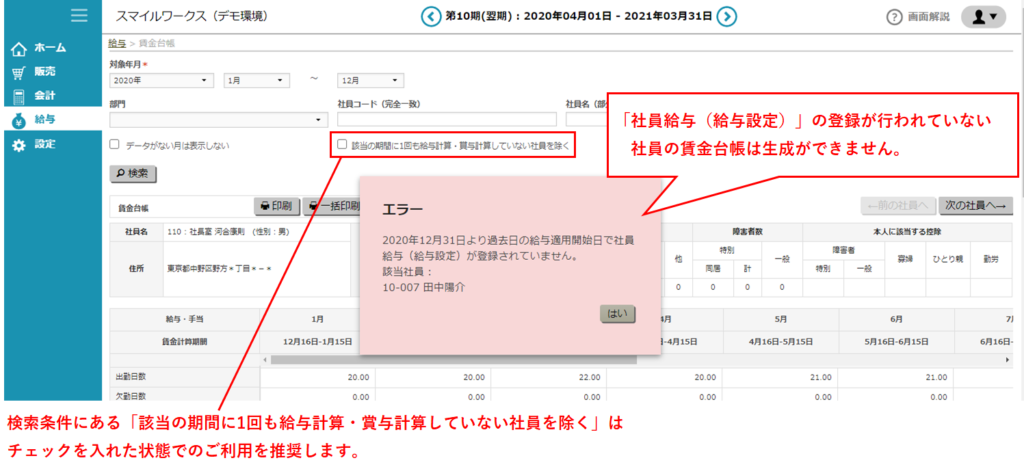Click the 賃金計算期間 row header

click(185, 342)
